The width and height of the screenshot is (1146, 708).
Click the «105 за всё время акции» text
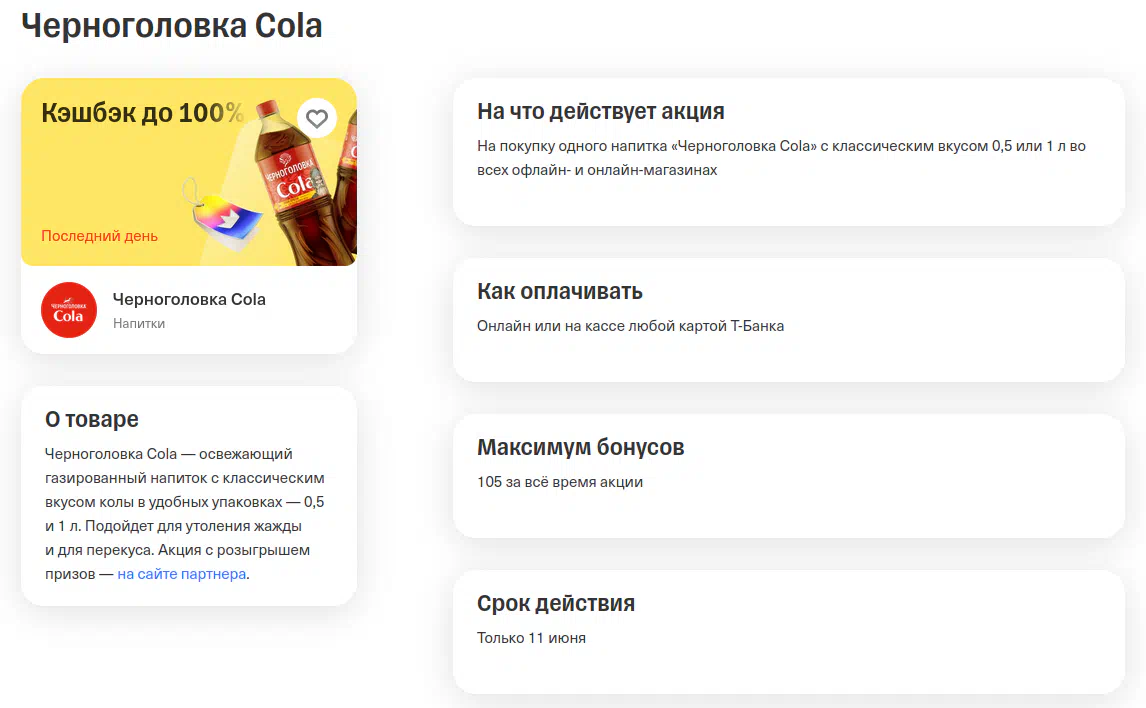coord(559,482)
